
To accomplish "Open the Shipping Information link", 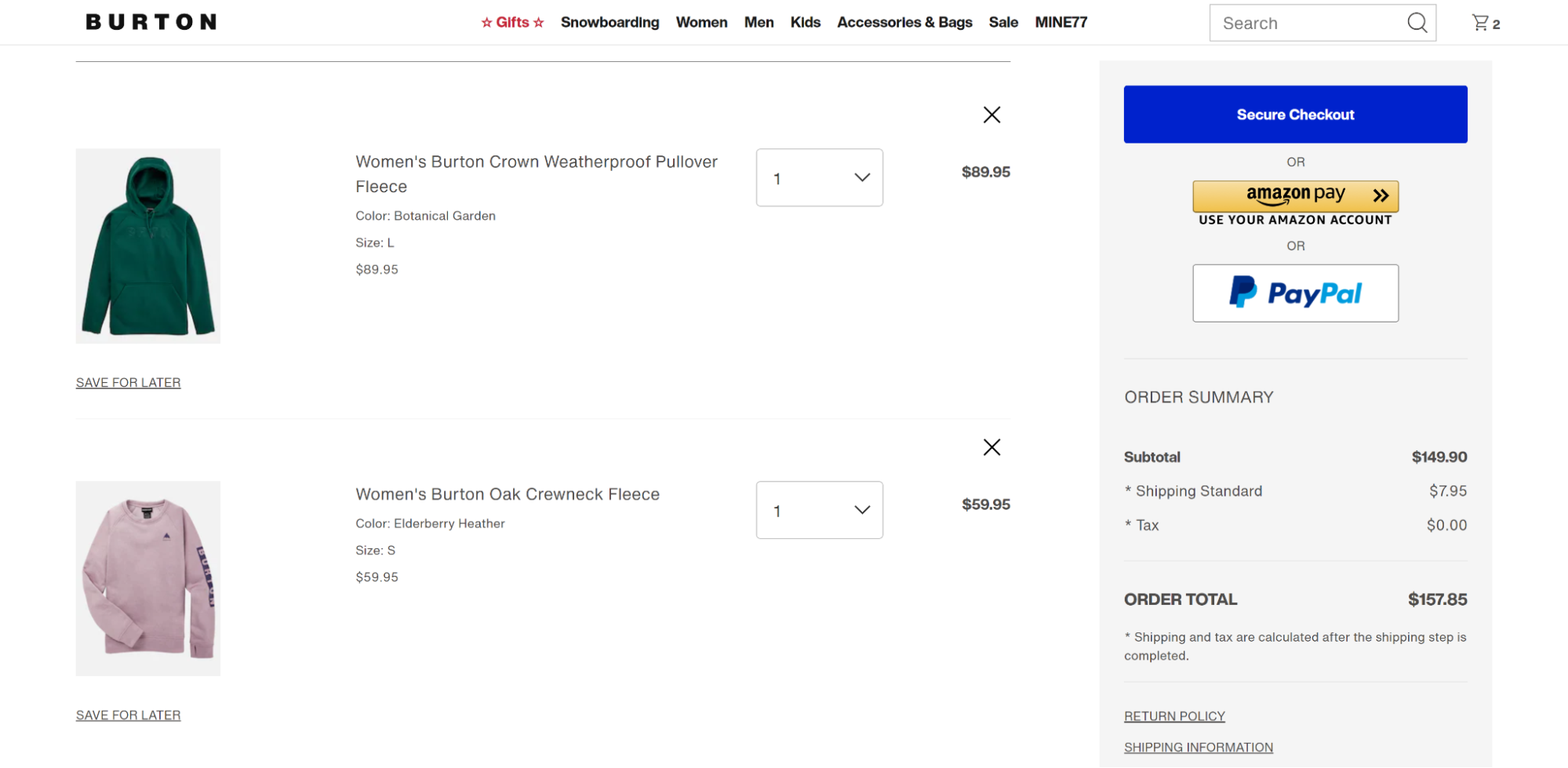I will (x=1199, y=748).
